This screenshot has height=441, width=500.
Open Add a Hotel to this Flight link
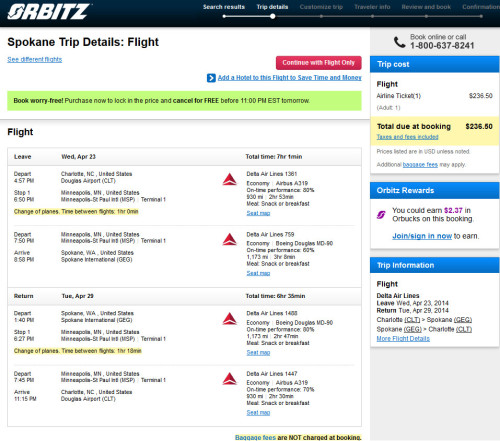(289, 78)
